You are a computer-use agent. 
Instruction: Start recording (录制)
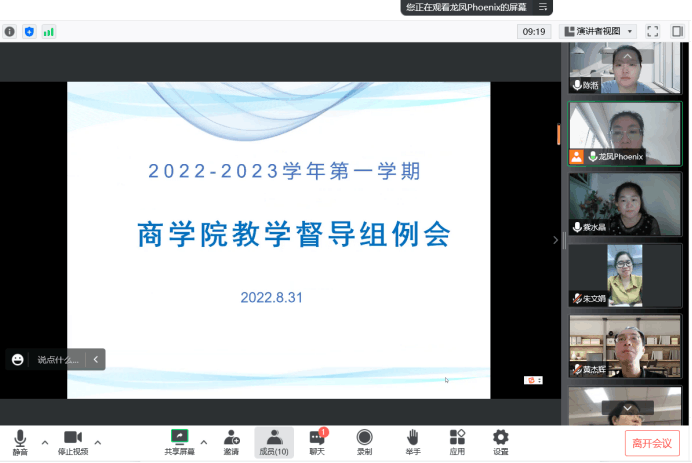click(x=364, y=442)
